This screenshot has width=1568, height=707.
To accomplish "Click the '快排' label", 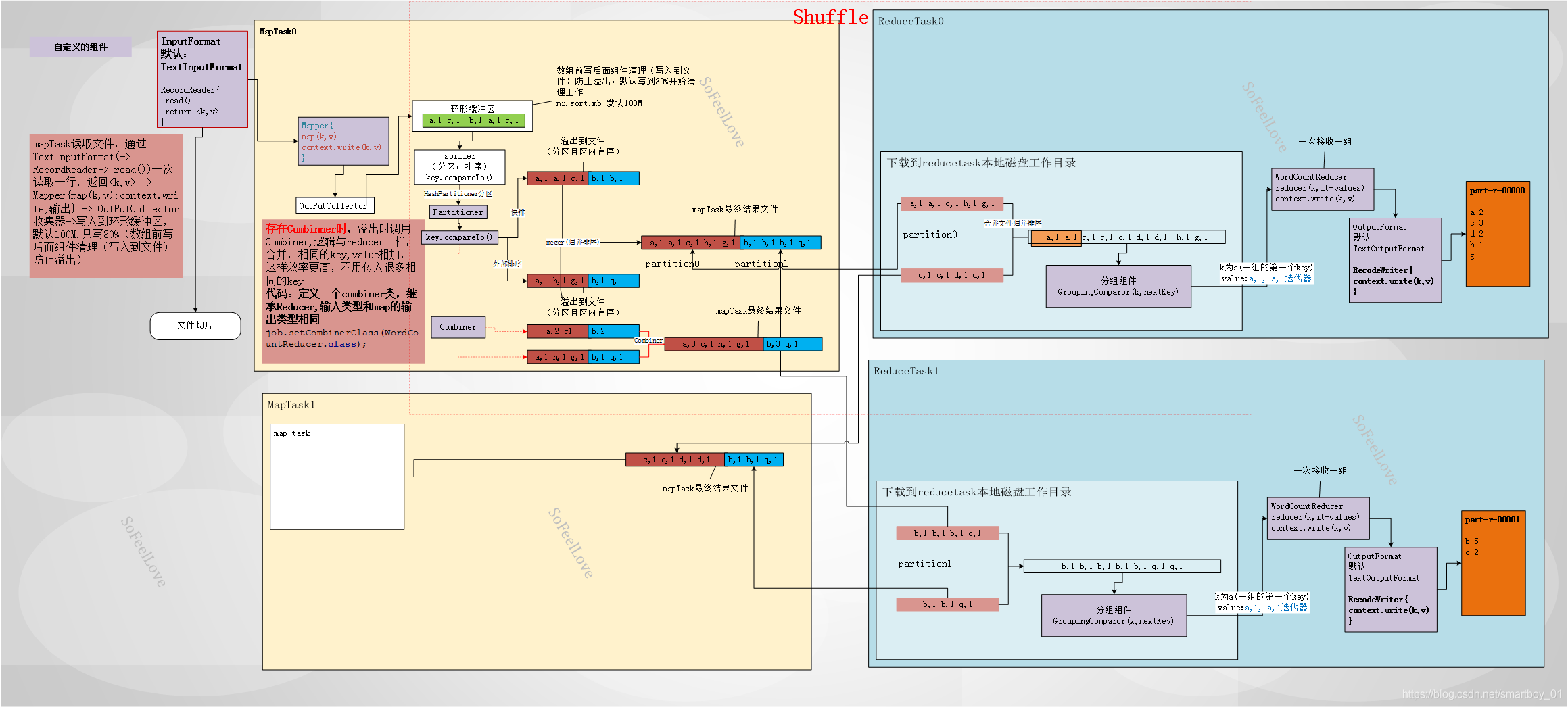I will click(518, 212).
